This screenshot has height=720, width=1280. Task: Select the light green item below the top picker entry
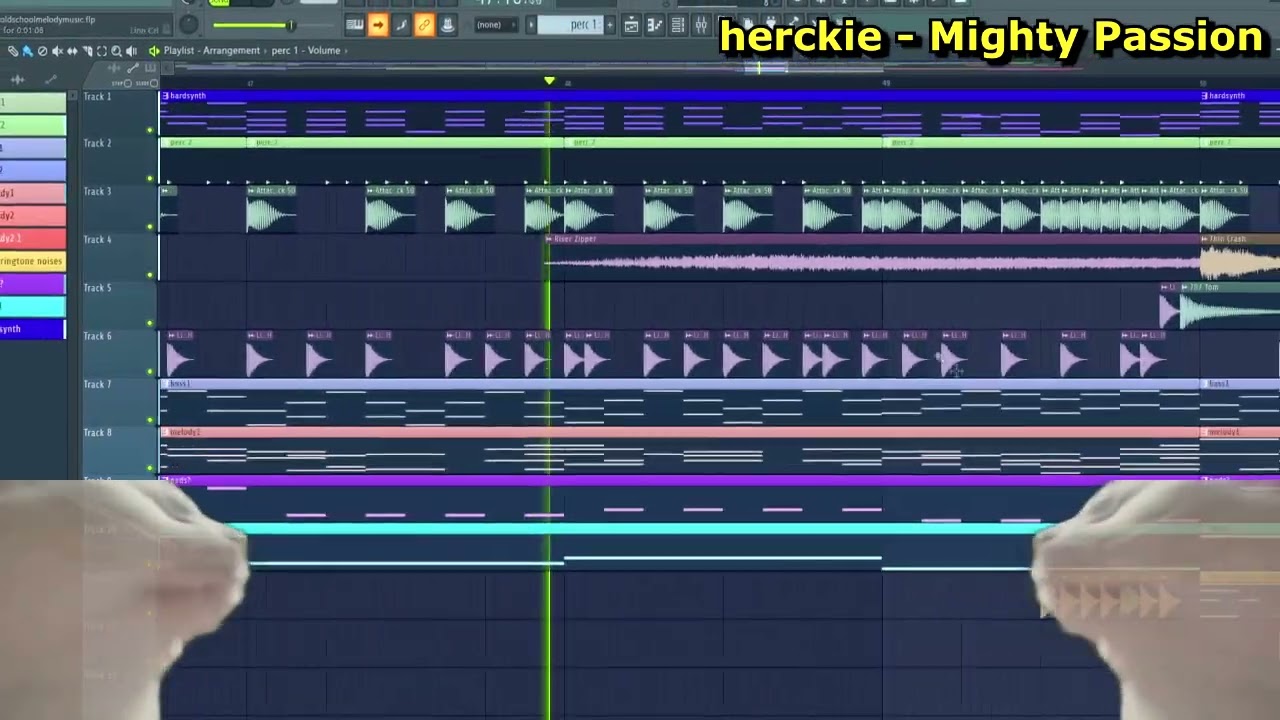[x=32, y=125]
